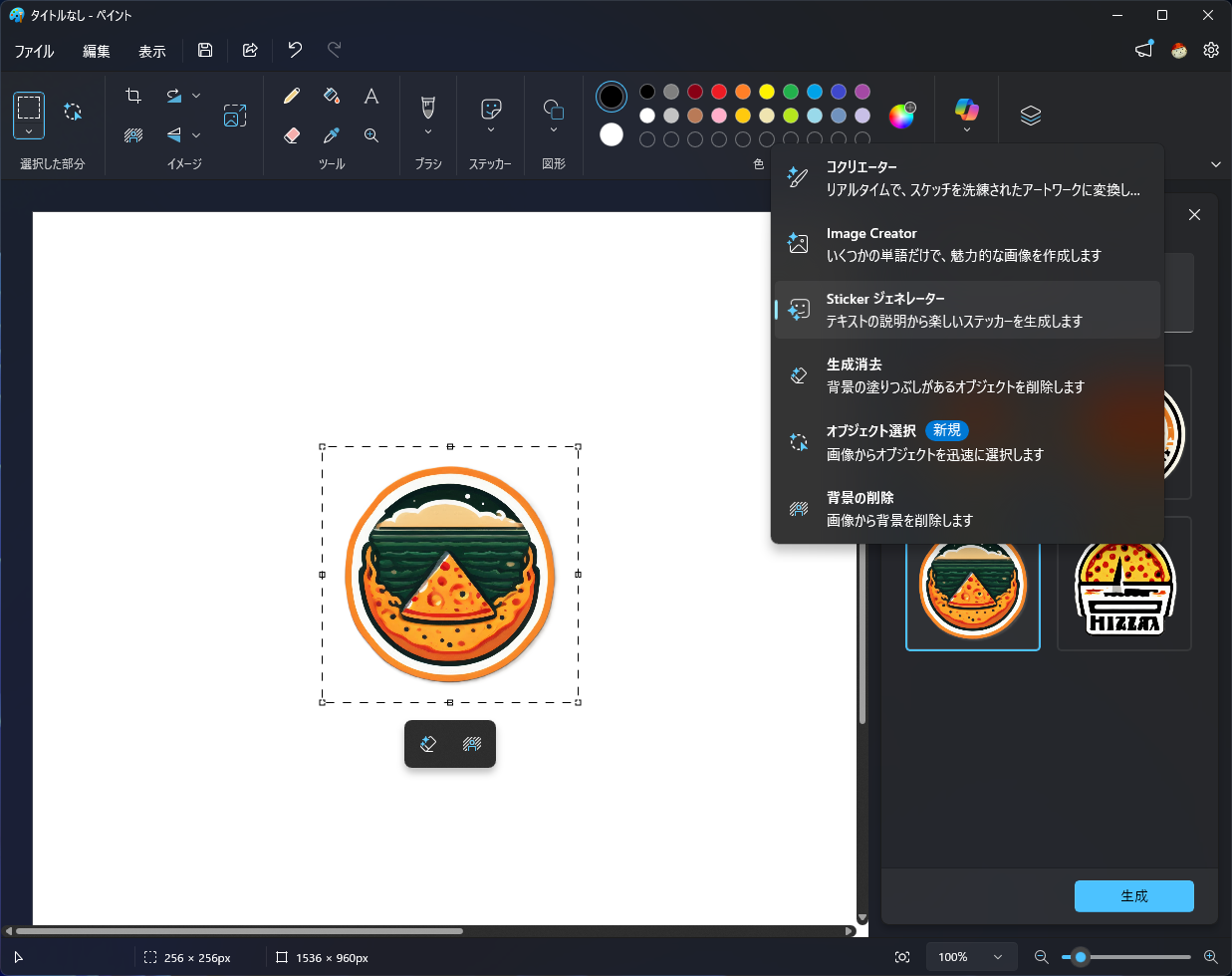Choose Image Creator from the menu
This screenshot has height=976, width=1232.
click(968, 244)
